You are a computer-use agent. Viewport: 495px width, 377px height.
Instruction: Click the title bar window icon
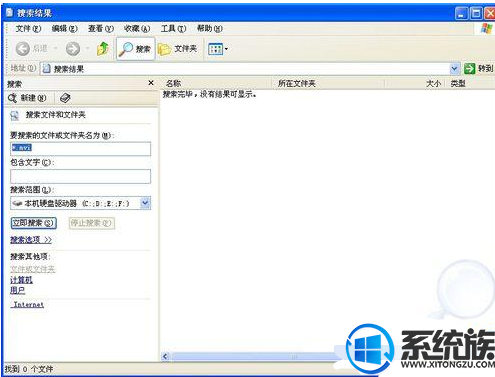tap(9, 13)
